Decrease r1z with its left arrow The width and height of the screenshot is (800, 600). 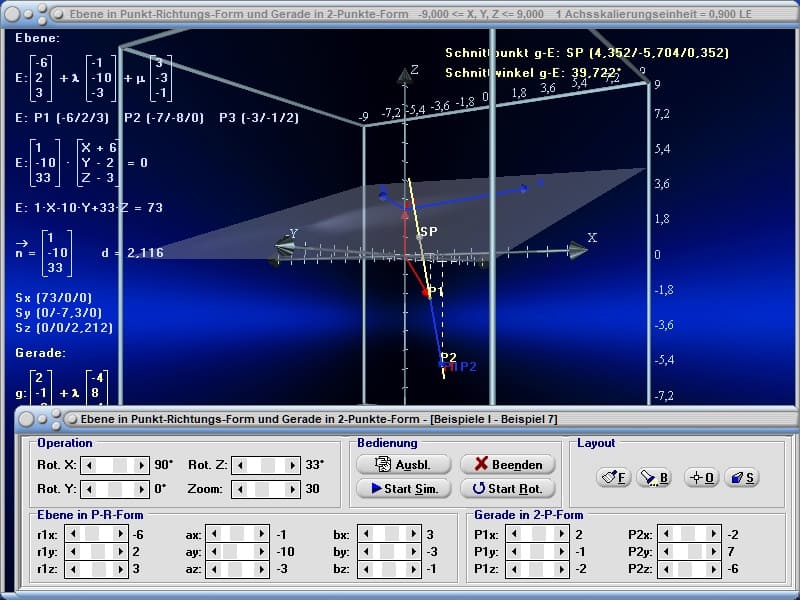[73, 568]
